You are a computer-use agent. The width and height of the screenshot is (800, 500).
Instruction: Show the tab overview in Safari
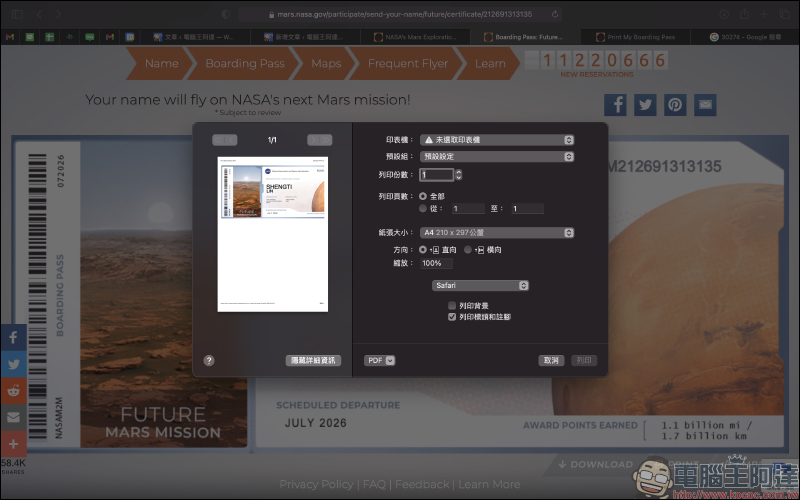[x=785, y=14]
